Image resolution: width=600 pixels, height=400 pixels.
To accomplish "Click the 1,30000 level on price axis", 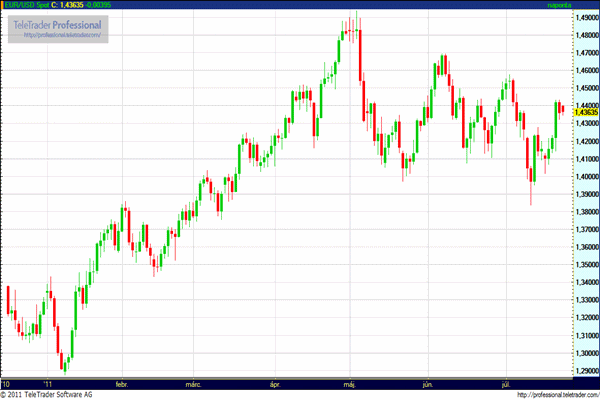I will coord(586,353).
